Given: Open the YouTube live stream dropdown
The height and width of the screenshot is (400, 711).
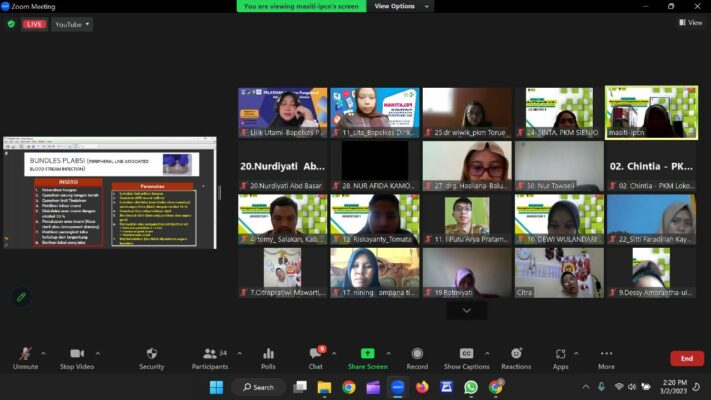Looking at the screenshot, I should (x=73, y=24).
